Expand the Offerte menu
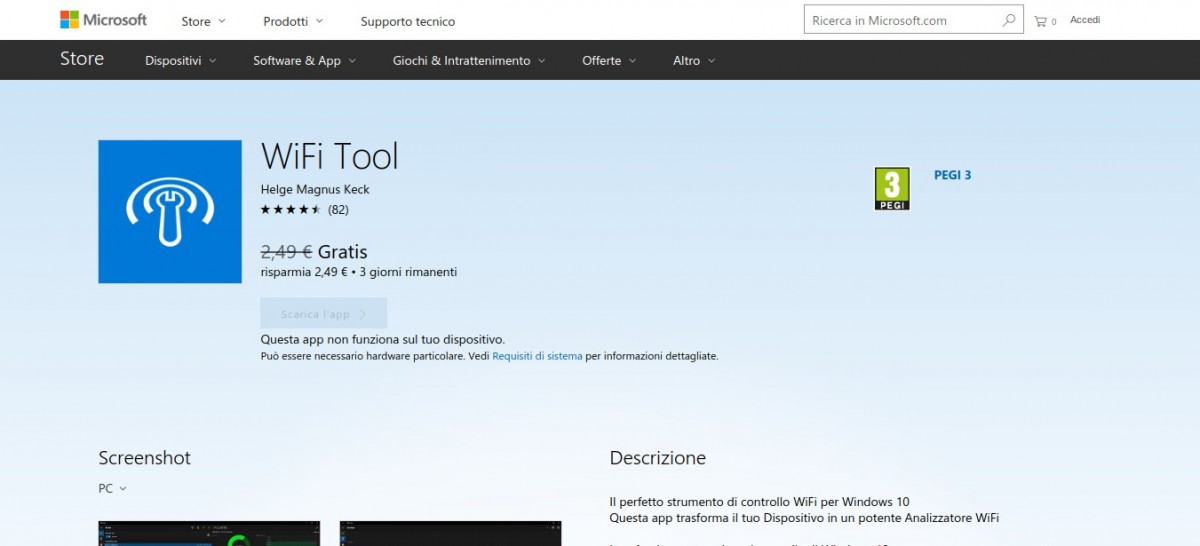 [x=609, y=61]
